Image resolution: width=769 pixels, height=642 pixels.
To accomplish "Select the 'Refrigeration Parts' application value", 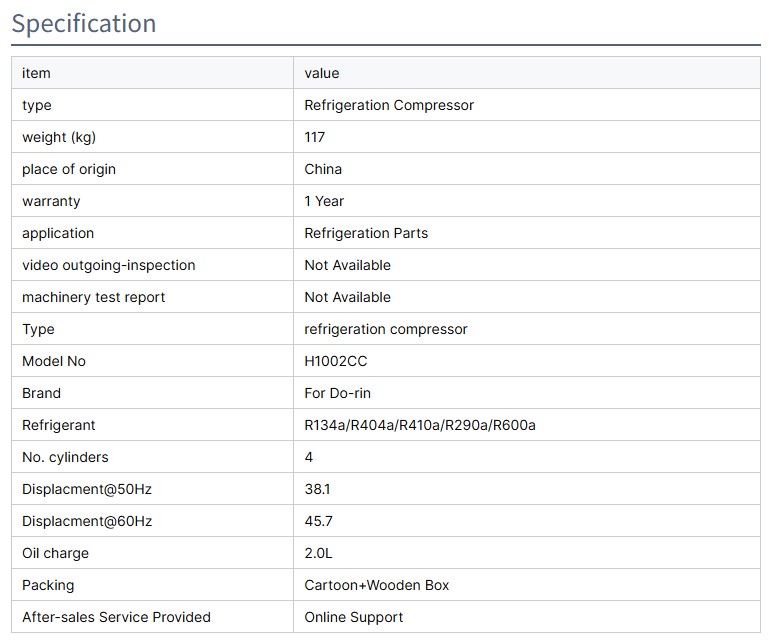I will click(366, 233).
